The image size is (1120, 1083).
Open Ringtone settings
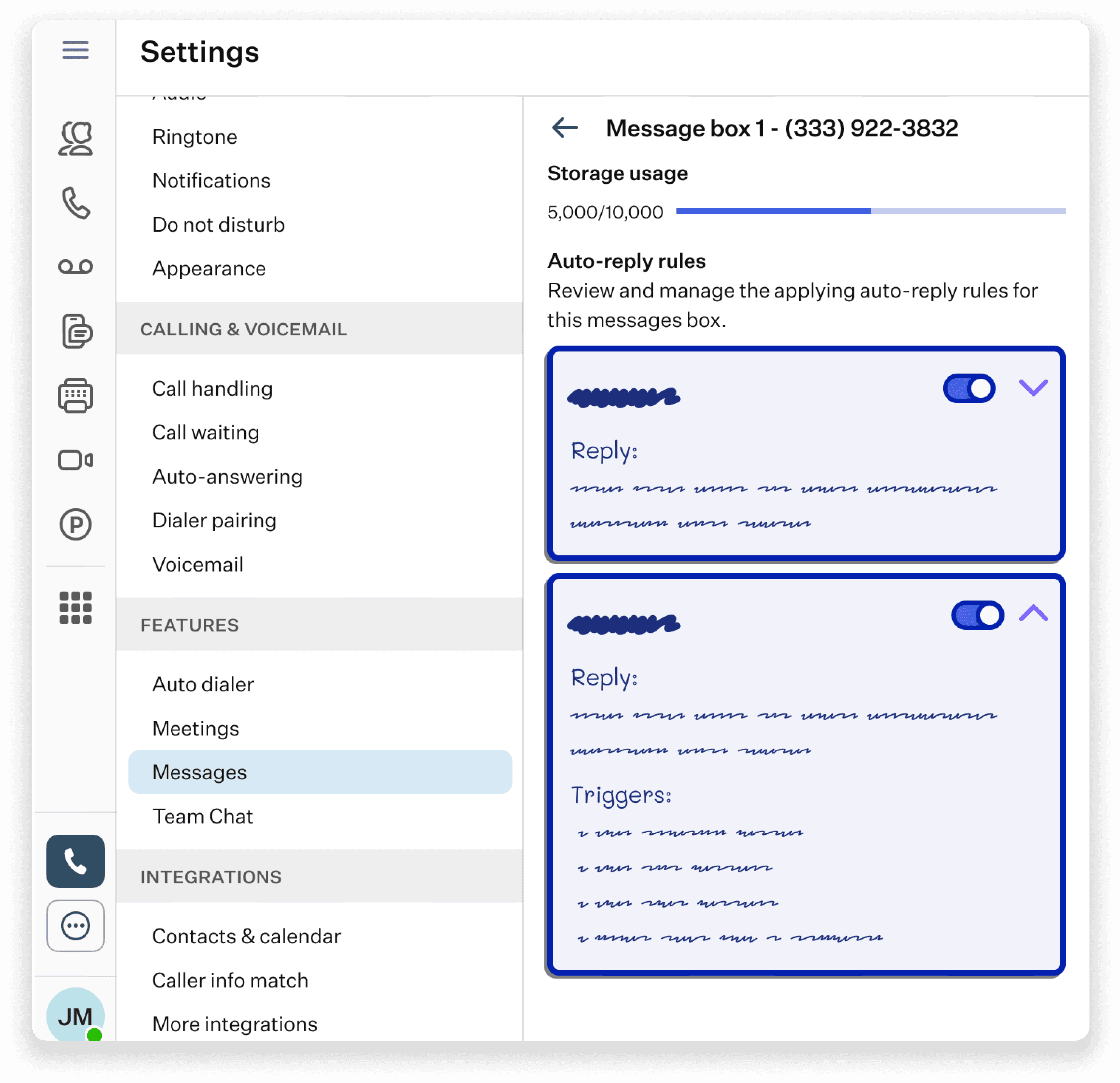pos(194,137)
